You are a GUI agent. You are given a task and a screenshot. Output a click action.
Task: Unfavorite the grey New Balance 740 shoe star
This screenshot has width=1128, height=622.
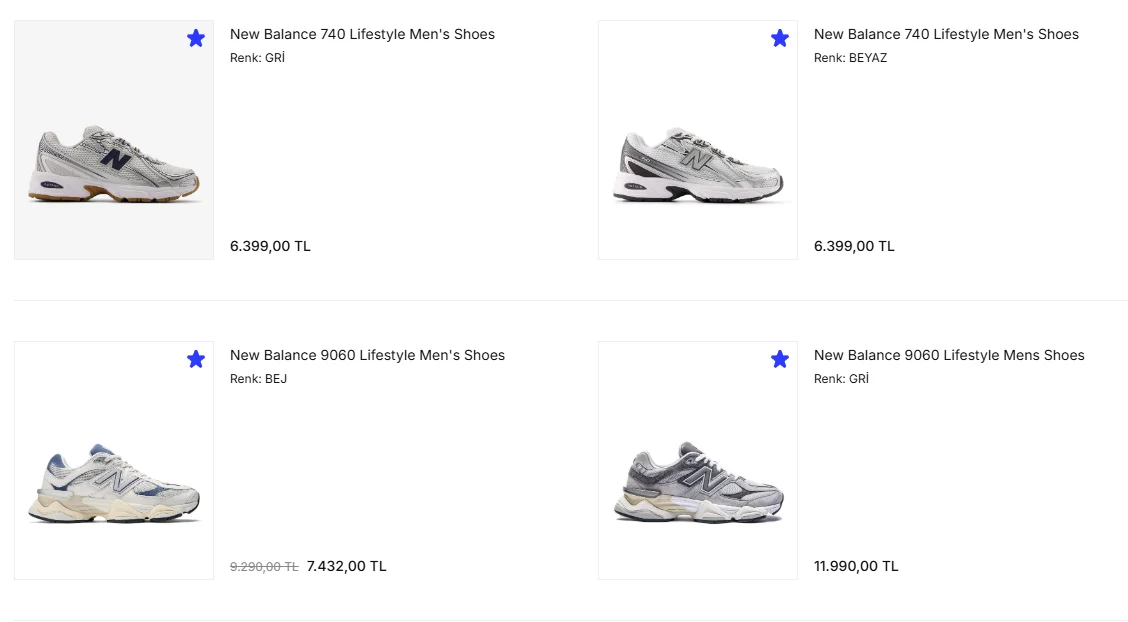[196, 38]
